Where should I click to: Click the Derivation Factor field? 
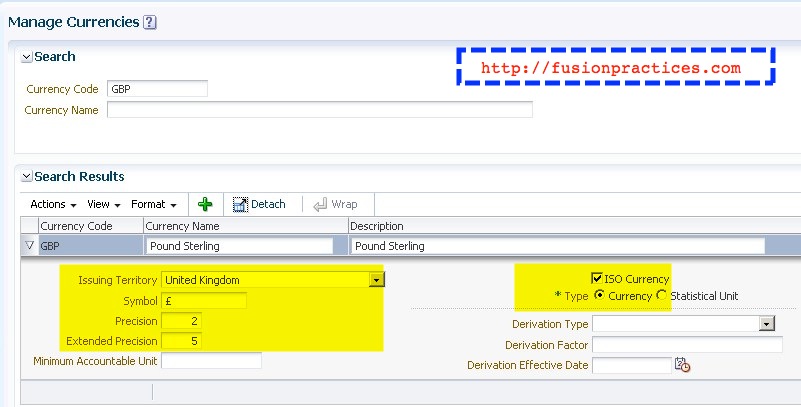(687, 345)
